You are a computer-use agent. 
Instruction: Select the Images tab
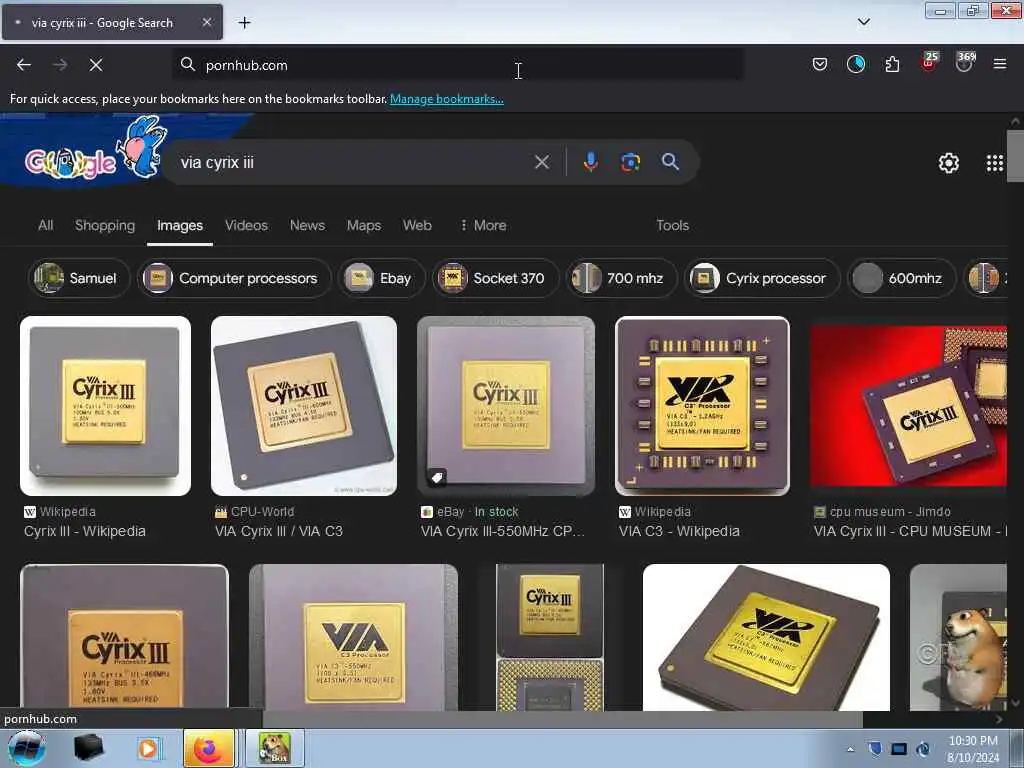[x=180, y=225]
